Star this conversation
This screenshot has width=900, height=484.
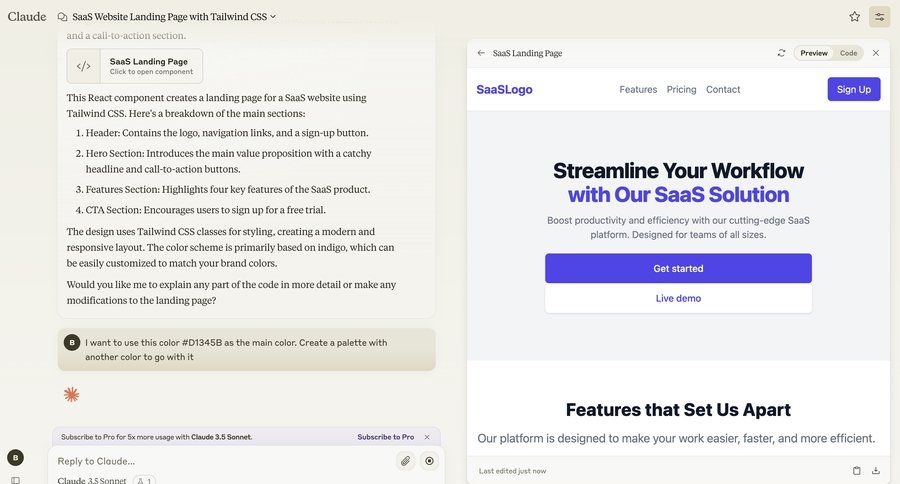point(855,17)
